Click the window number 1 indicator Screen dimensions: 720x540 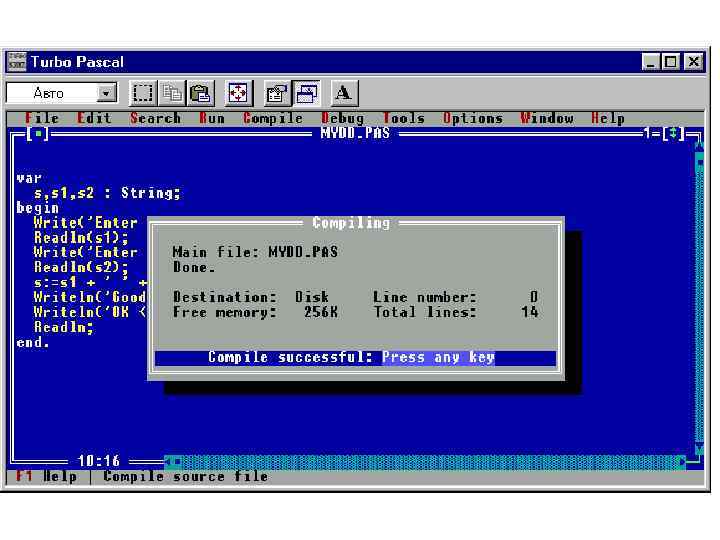(x=647, y=133)
